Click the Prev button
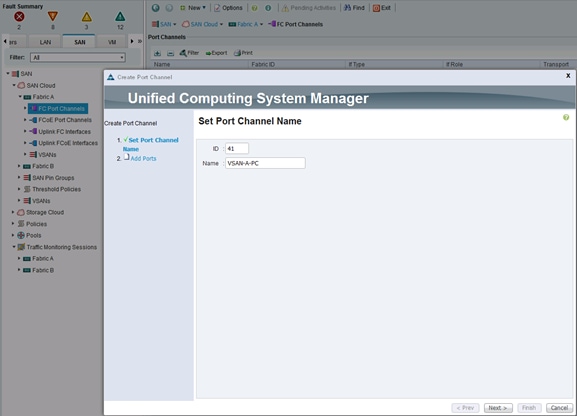Screen dimensions: 577x416 [465, 408]
